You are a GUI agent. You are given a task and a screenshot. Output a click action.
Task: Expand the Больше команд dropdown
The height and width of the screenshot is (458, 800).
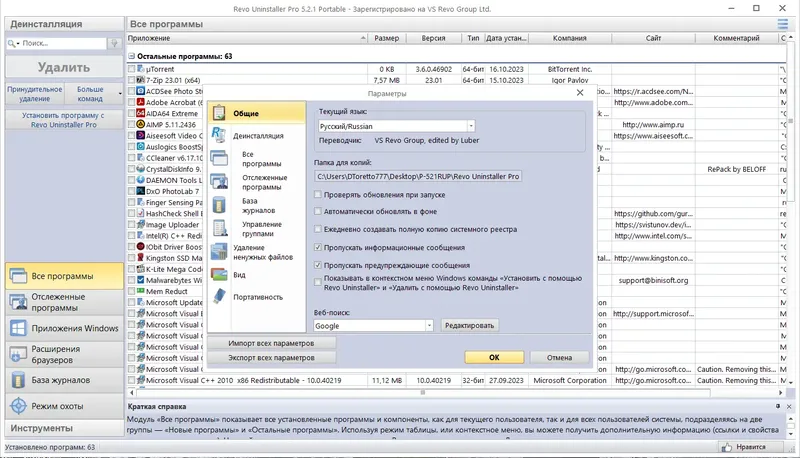point(120,94)
